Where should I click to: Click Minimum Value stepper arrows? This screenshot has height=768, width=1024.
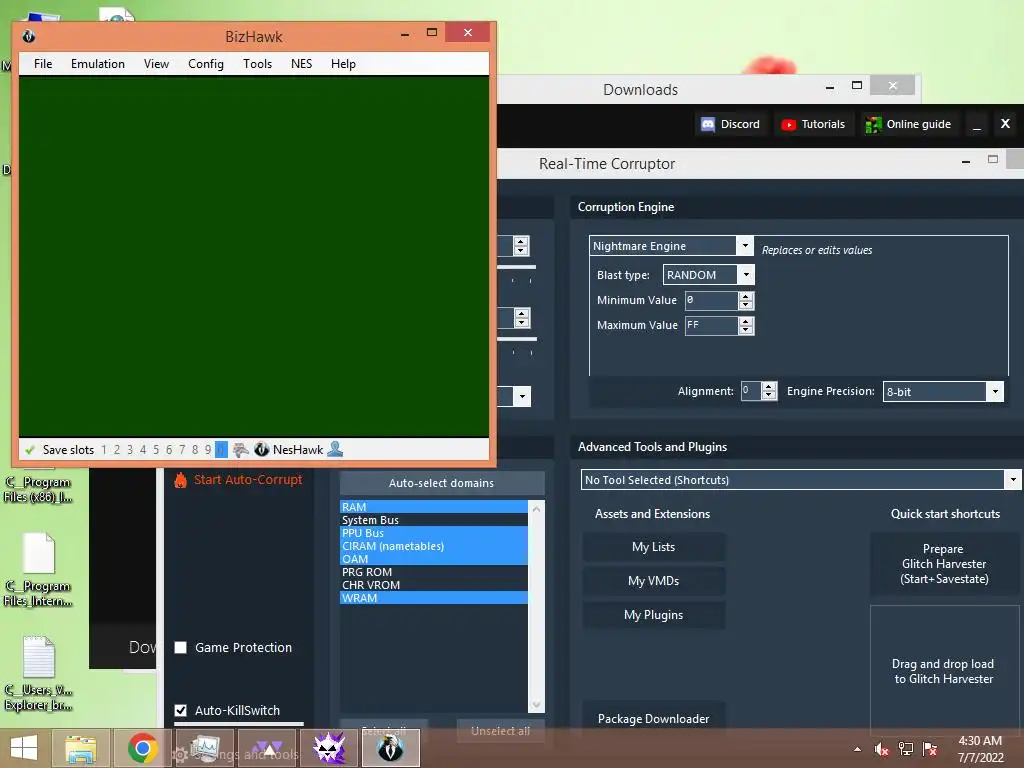pyautogui.click(x=746, y=300)
